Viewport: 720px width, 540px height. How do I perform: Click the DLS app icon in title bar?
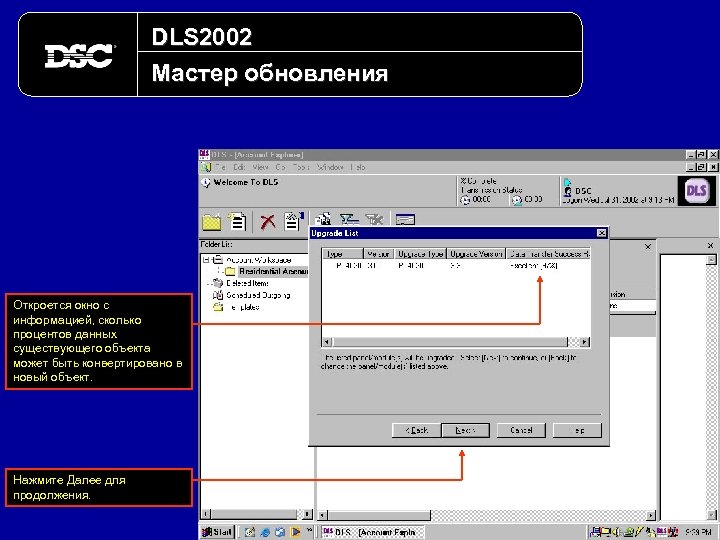click(x=204, y=154)
